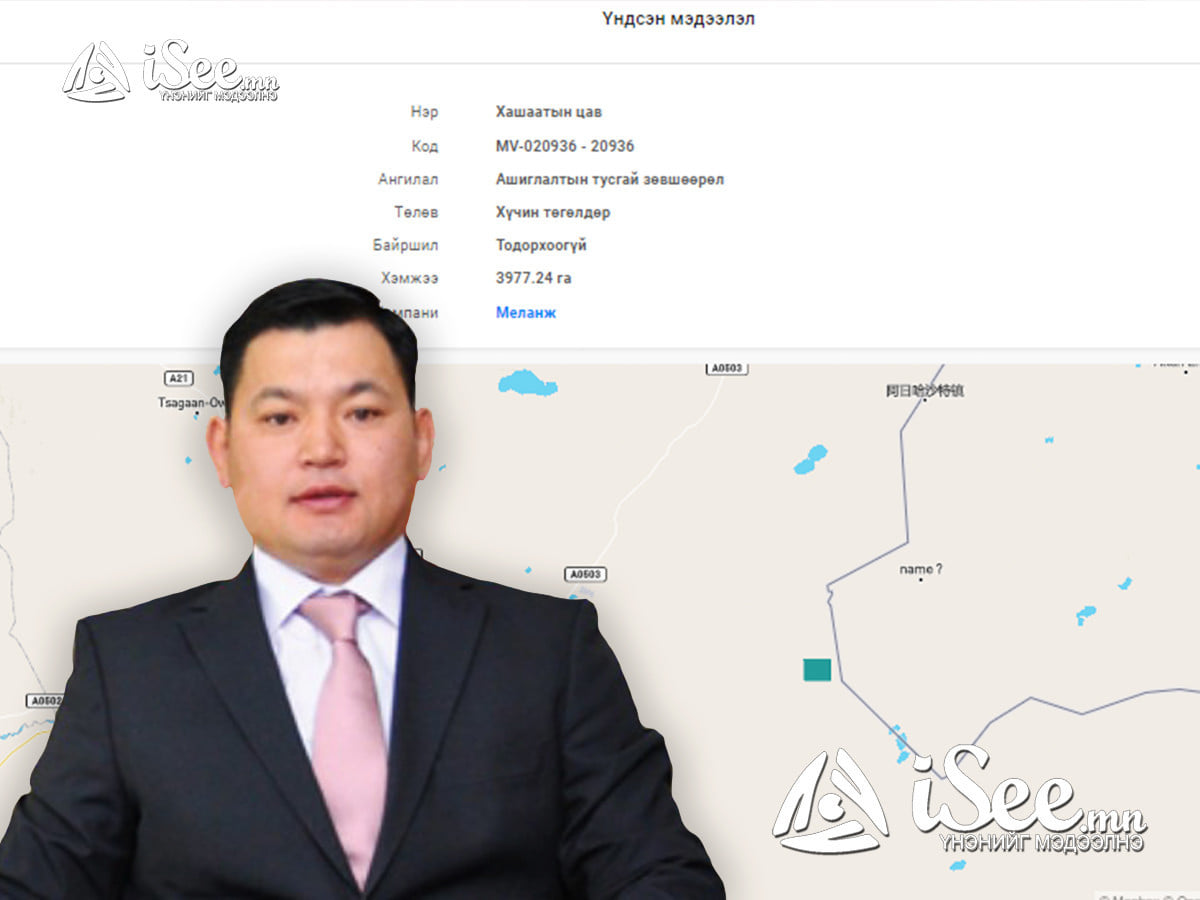Click the Tsagaan-Ov place label

tap(180, 402)
